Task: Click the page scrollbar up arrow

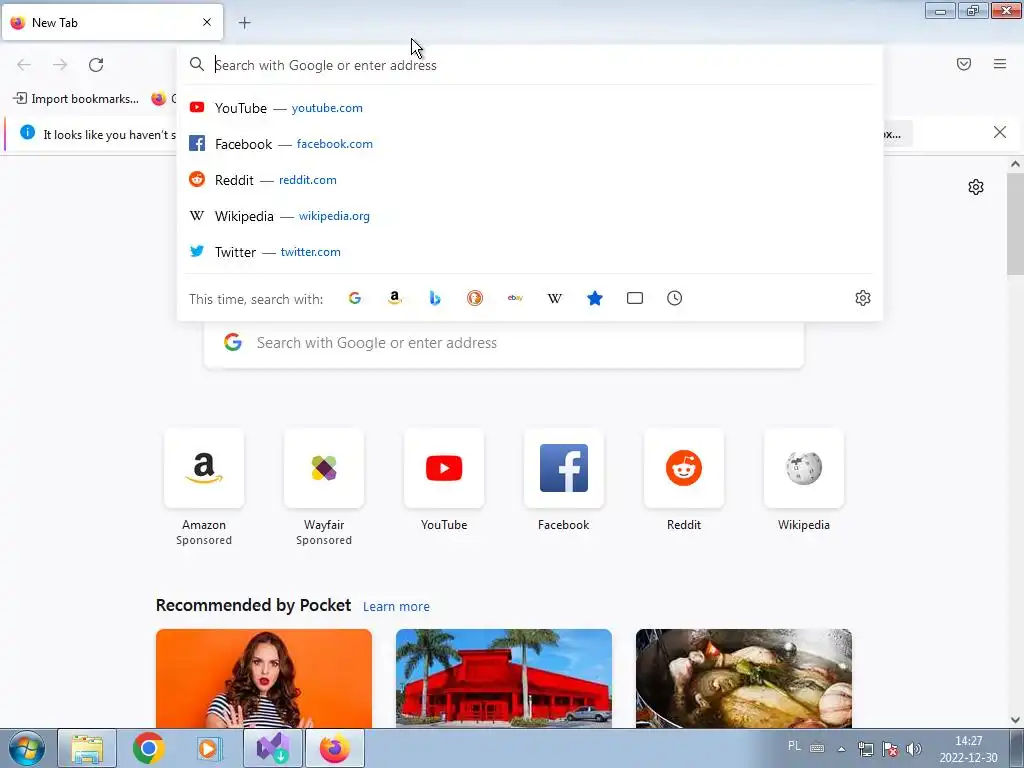Action: tap(1016, 165)
